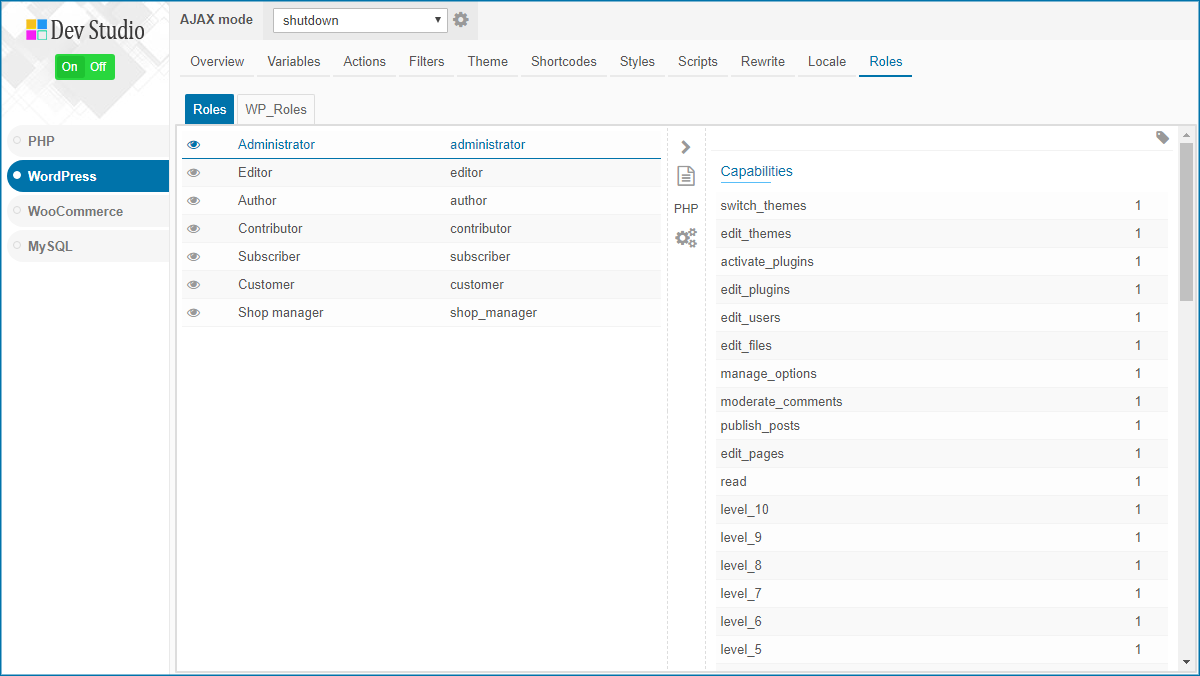The width and height of the screenshot is (1200, 676).
Task: Click the tag icon above Capabilities
Action: pyautogui.click(x=1162, y=138)
